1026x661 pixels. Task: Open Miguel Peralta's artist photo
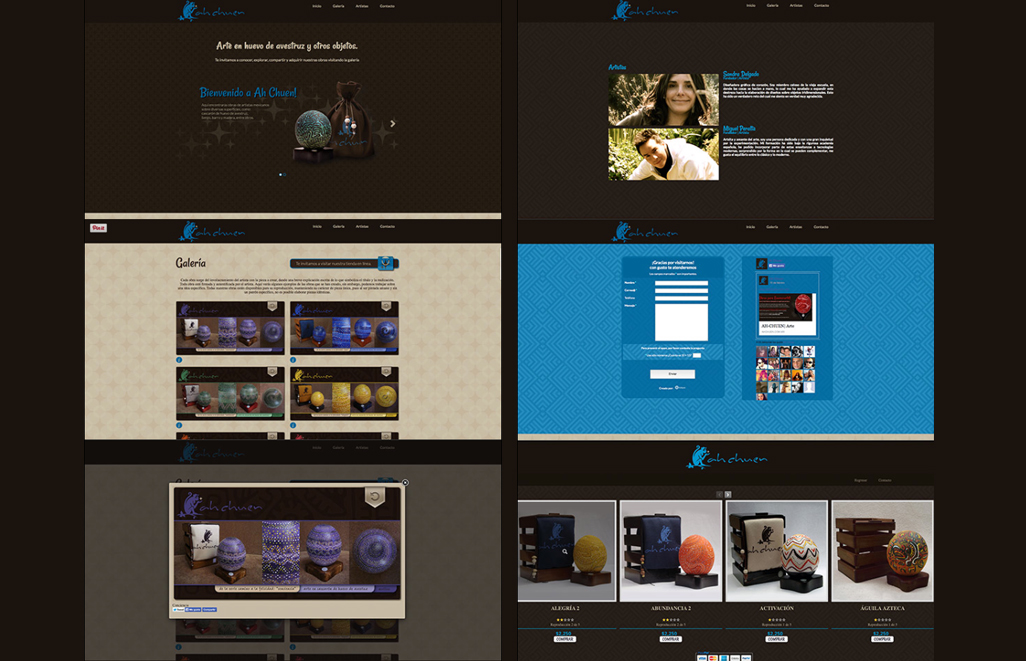point(663,154)
